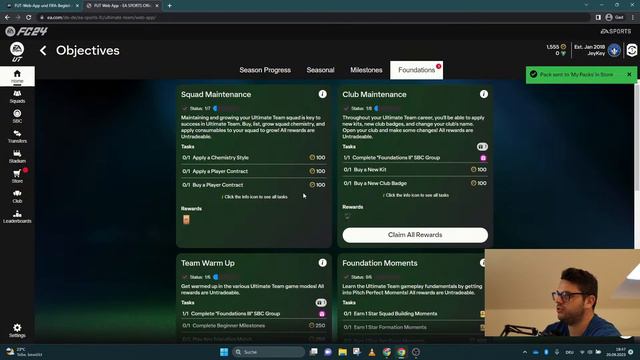Screen dimensions: 640x360
Task: Select Buy a New Kit task
Action: click(x=415, y=169)
